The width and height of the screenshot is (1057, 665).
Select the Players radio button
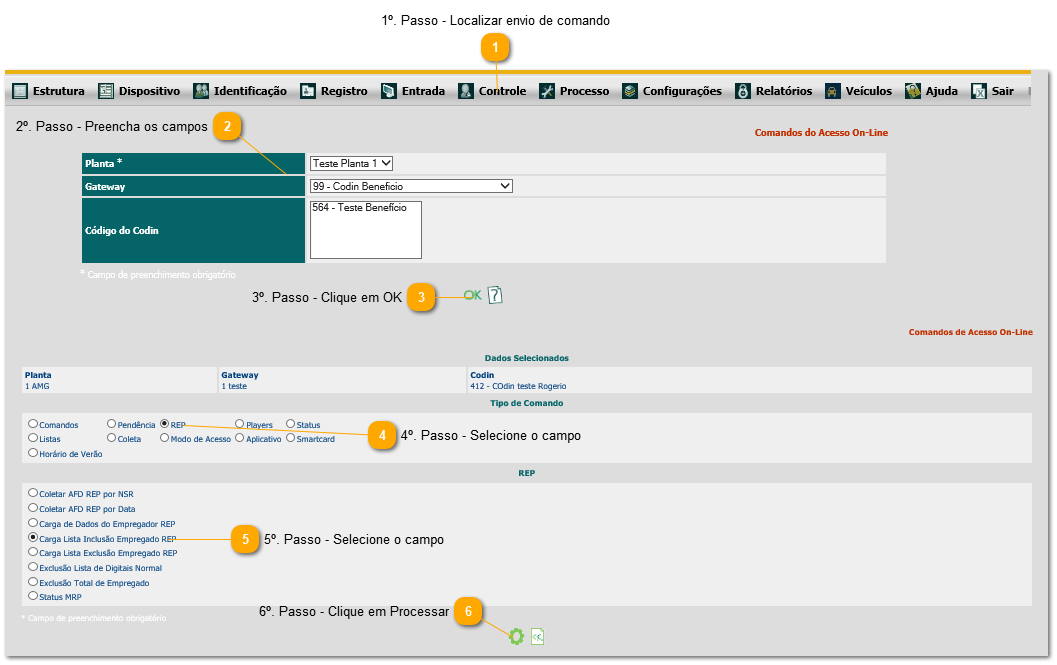click(239, 424)
